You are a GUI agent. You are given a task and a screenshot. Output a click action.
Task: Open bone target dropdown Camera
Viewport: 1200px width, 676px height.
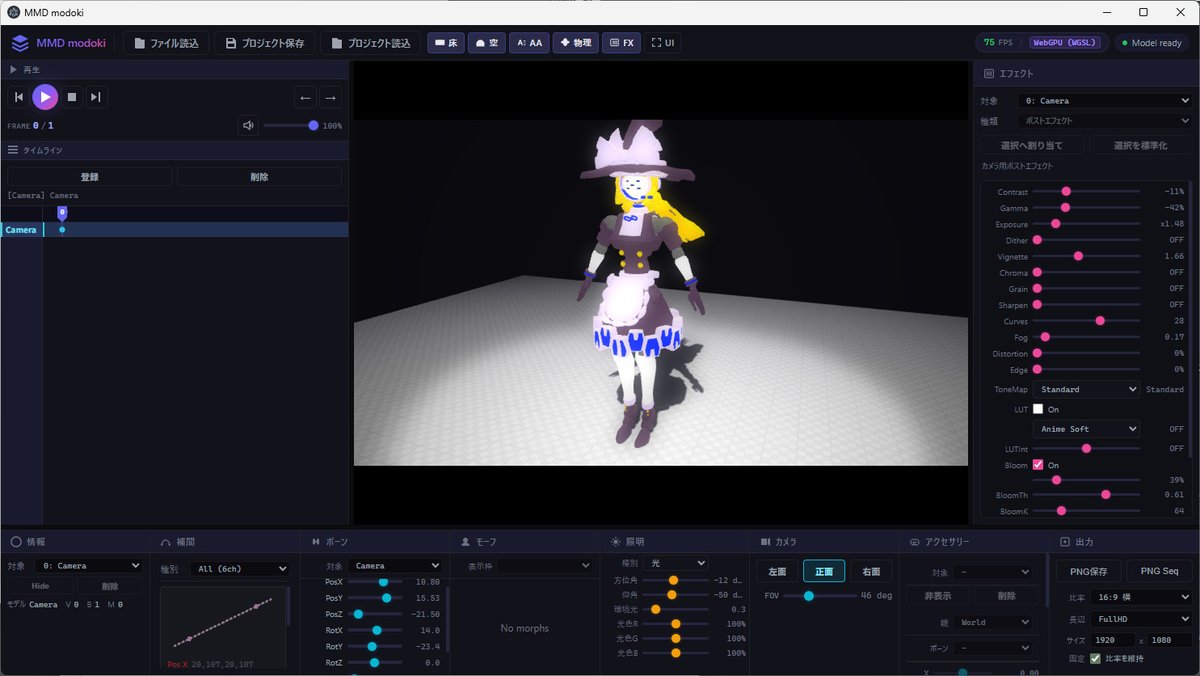[395, 565]
